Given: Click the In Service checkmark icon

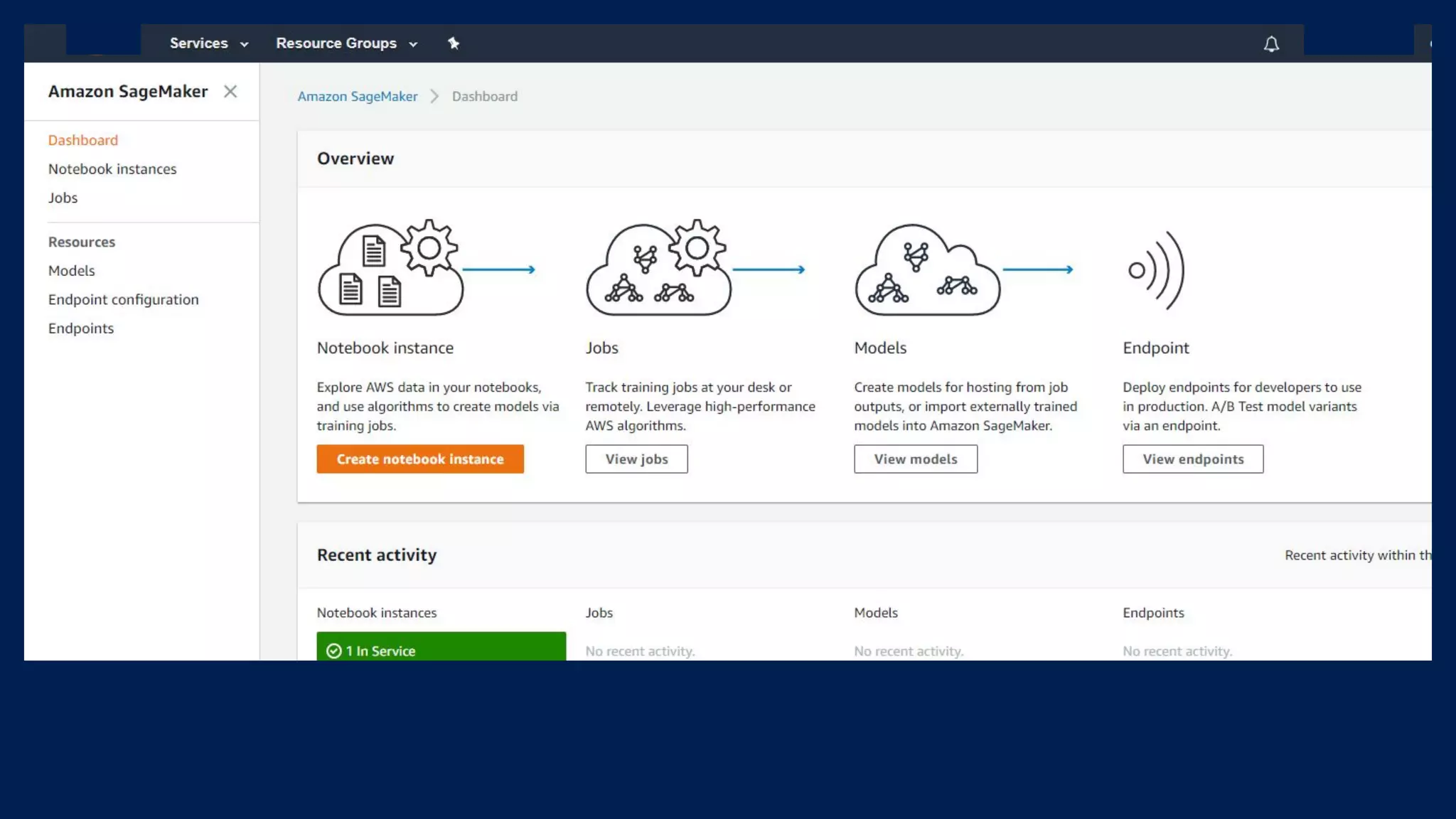Looking at the screenshot, I should pyautogui.click(x=334, y=651).
